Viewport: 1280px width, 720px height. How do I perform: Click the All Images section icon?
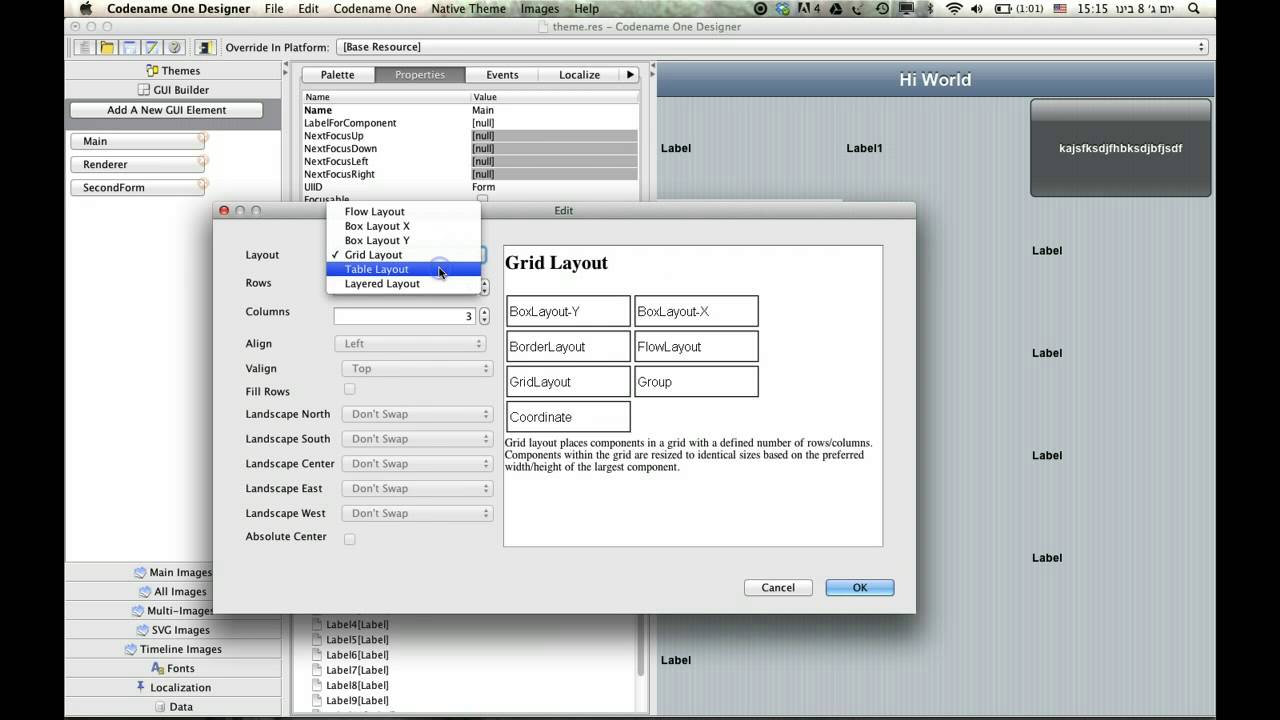tap(144, 591)
